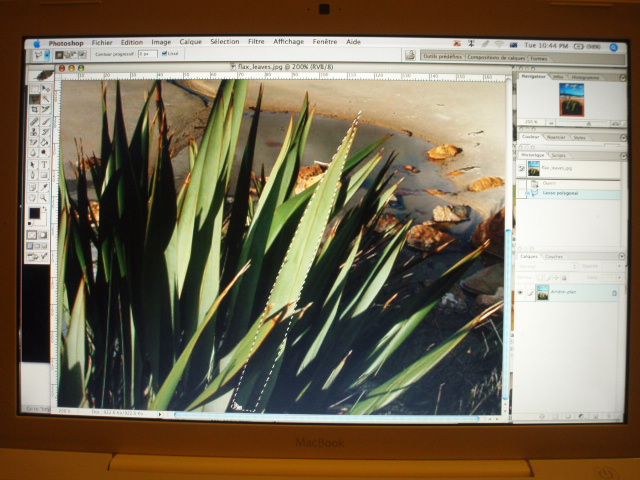Click the foreground color black swatch

point(35,213)
